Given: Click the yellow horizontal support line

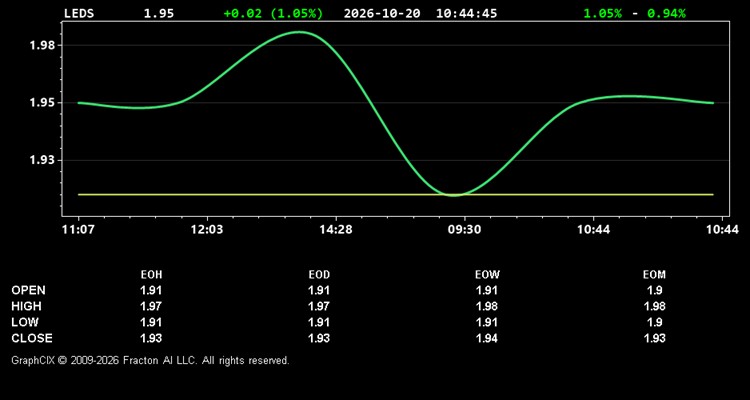Looking at the screenshot, I should click(x=396, y=195).
